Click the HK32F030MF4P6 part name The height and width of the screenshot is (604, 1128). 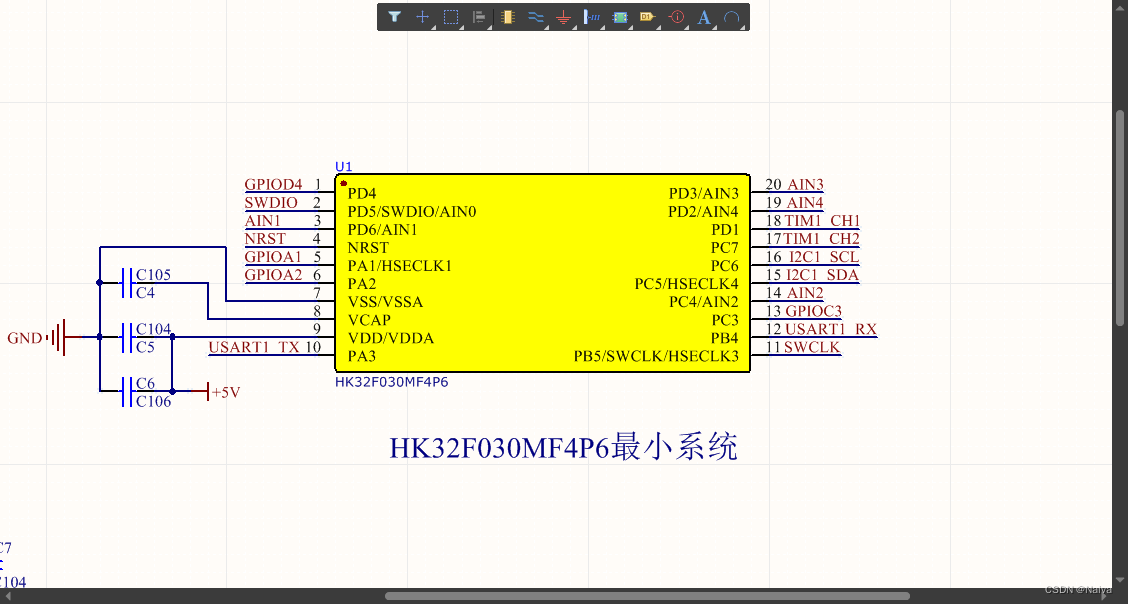(x=391, y=382)
